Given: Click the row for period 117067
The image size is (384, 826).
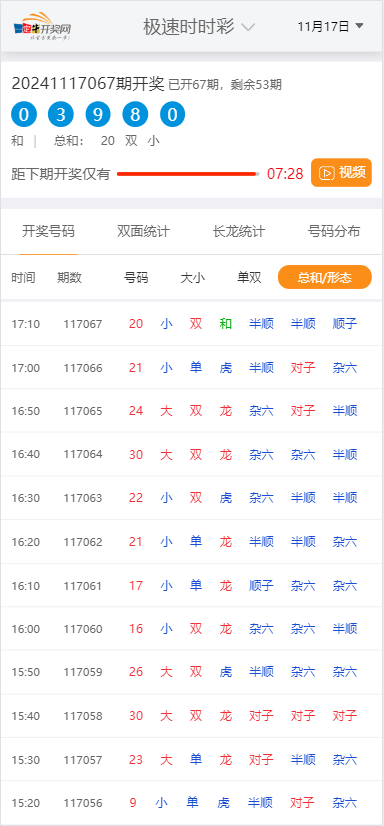Looking at the screenshot, I should [x=192, y=323].
